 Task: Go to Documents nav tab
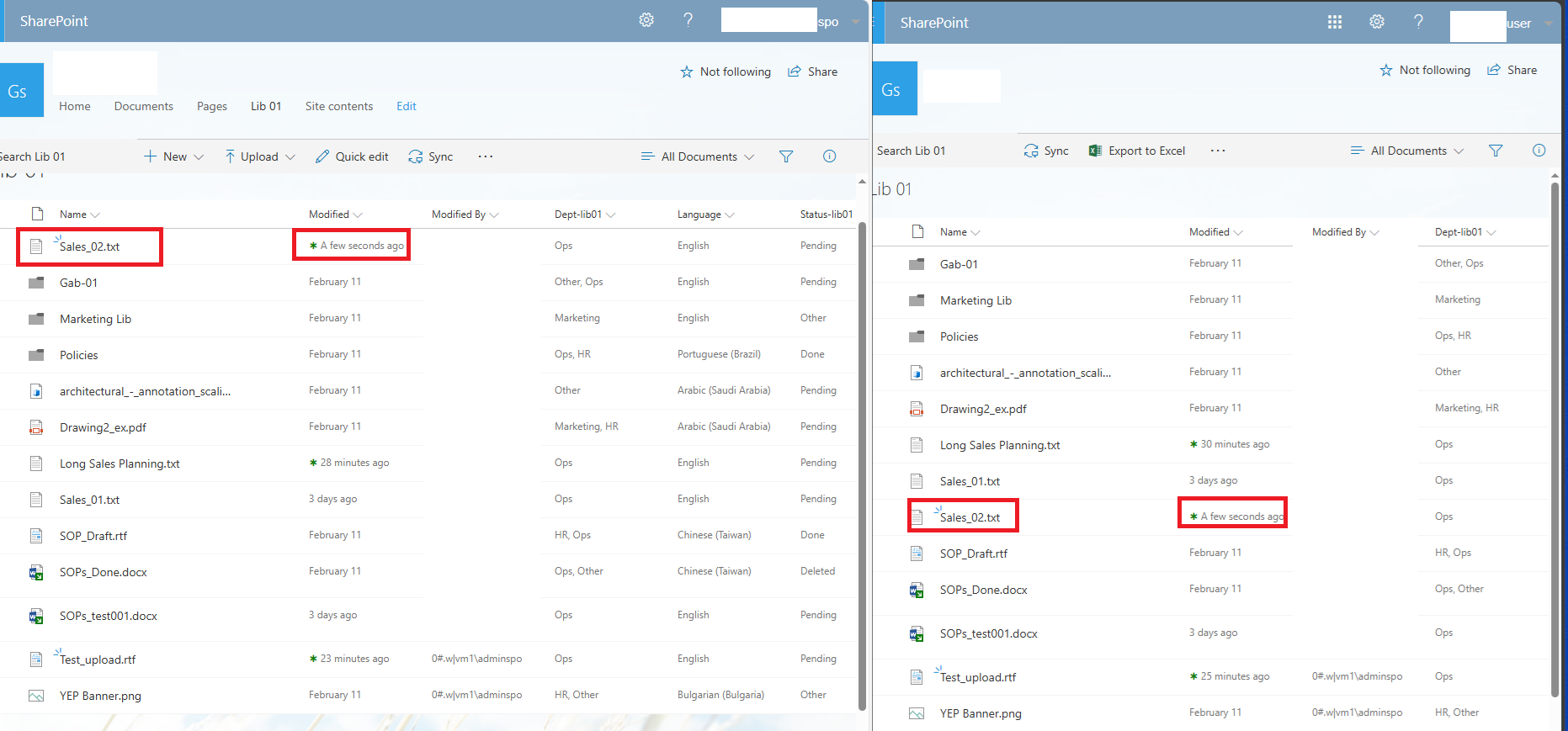[144, 106]
